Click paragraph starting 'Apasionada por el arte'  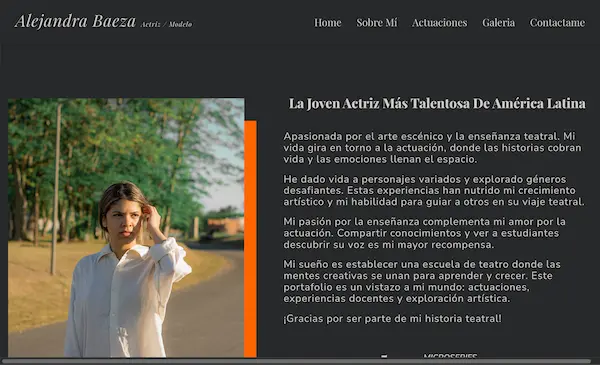coord(432,148)
